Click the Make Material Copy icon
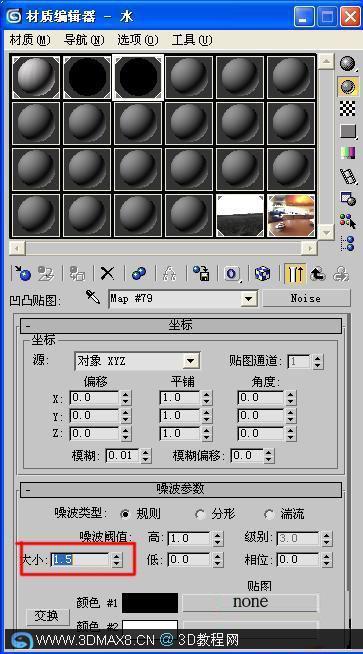Image resolution: width=363 pixels, height=654 pixels. (x=139, y=273)
